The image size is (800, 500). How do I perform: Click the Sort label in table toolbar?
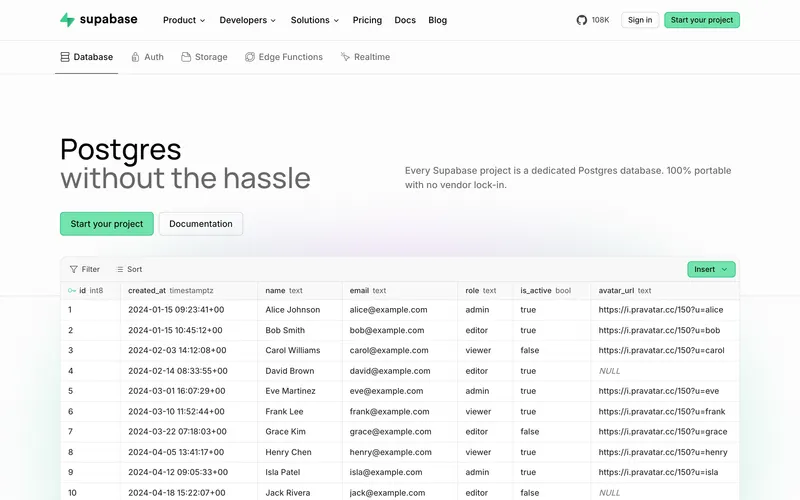point(135,269)
